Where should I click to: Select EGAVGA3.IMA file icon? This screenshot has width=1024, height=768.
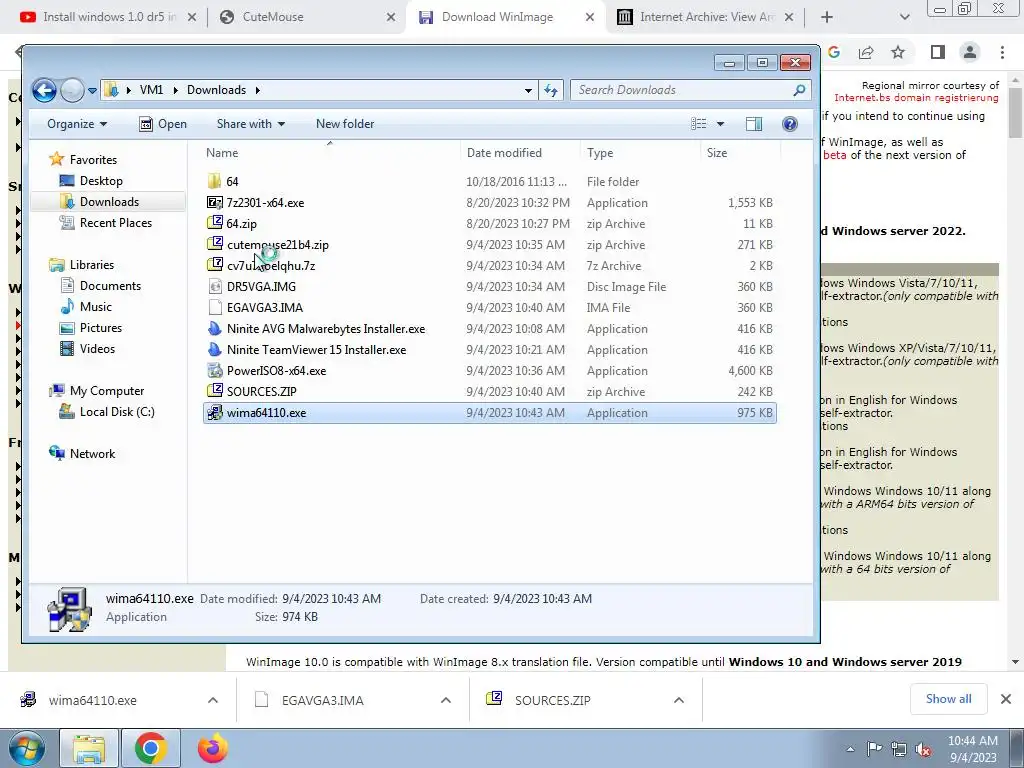tap(214, 308)
